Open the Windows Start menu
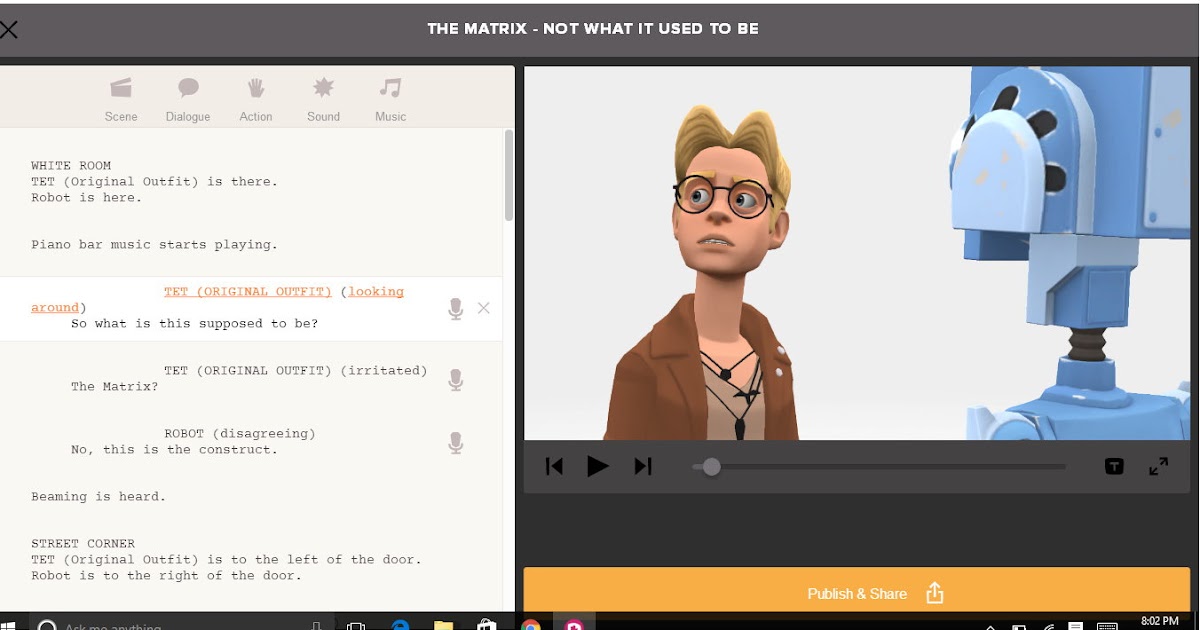The image size is (1200, 630). (x=9, y=624)
